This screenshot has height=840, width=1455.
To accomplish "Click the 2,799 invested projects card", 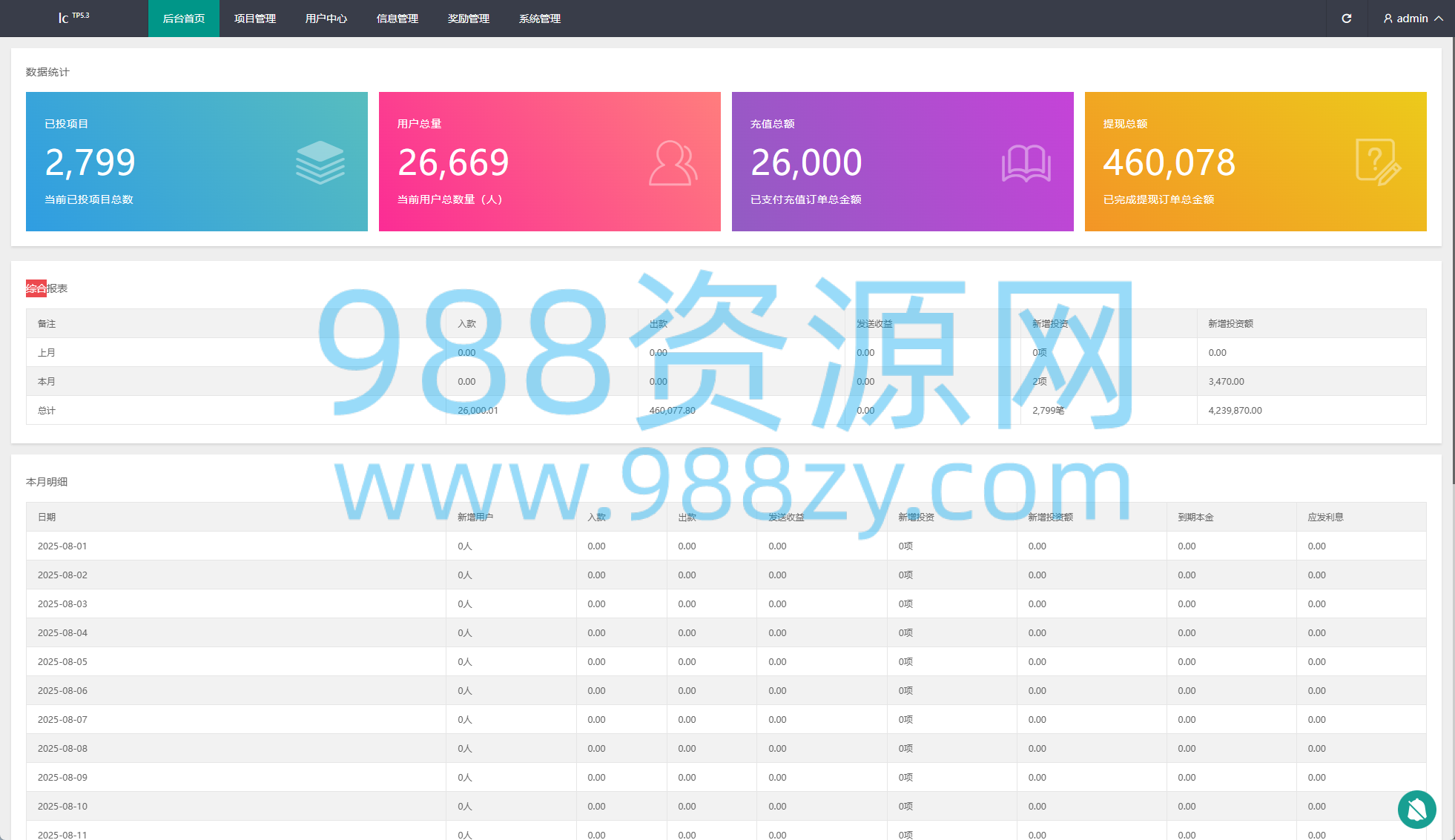I will 197,162.
